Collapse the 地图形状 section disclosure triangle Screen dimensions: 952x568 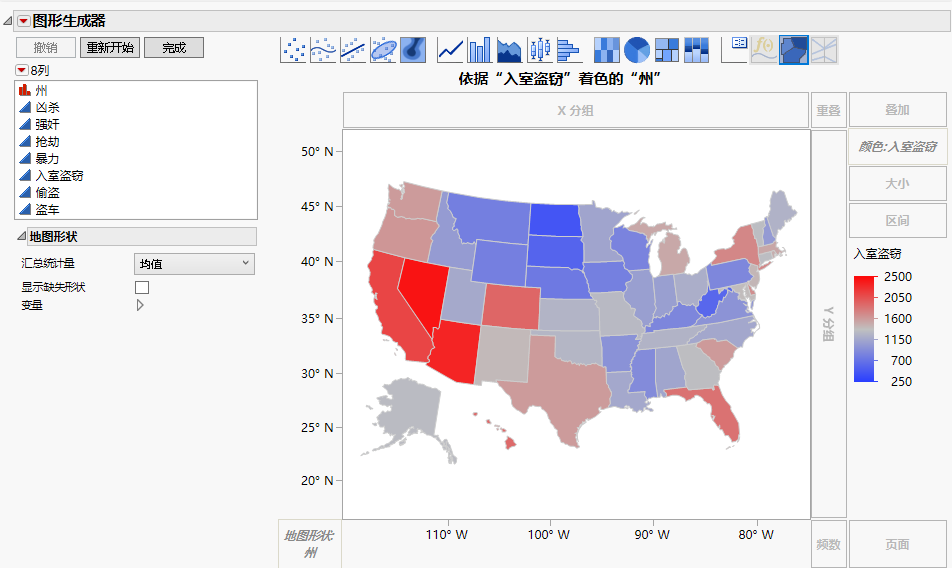pyautogui.click(x=21, y=236)
